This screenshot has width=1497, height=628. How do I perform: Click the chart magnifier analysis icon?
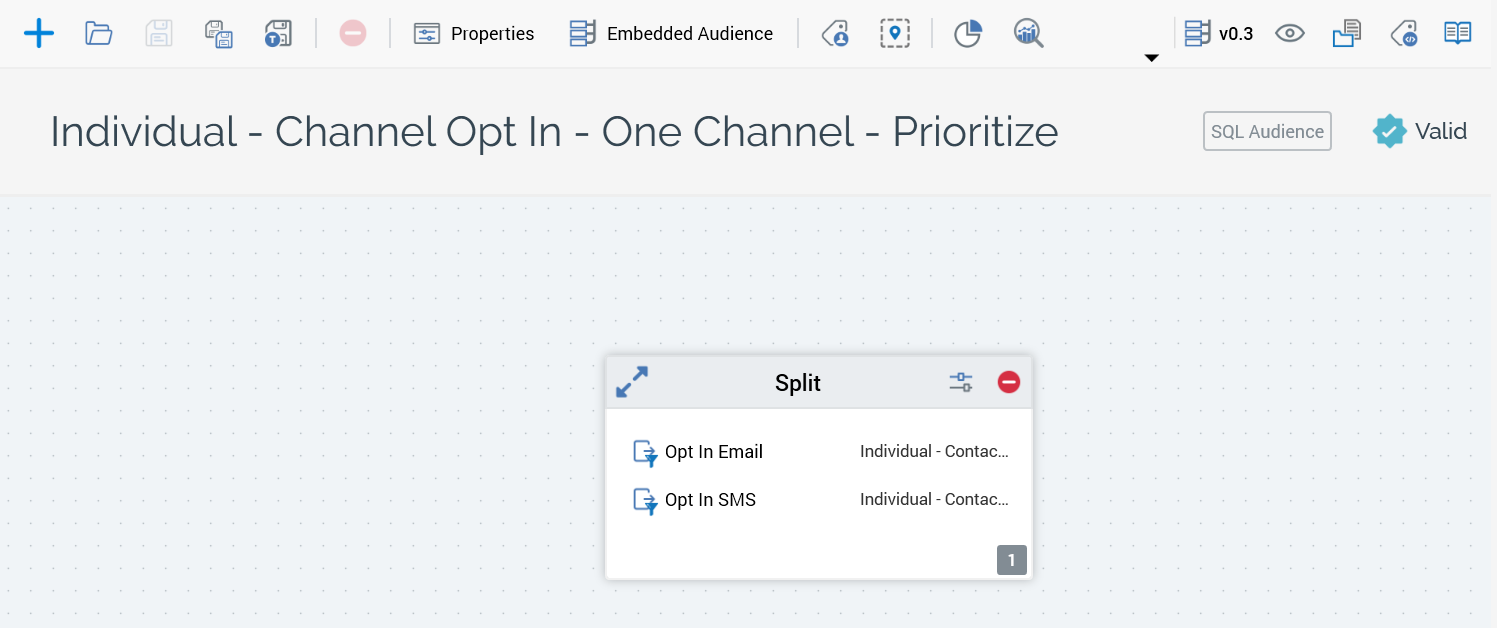1028,33
